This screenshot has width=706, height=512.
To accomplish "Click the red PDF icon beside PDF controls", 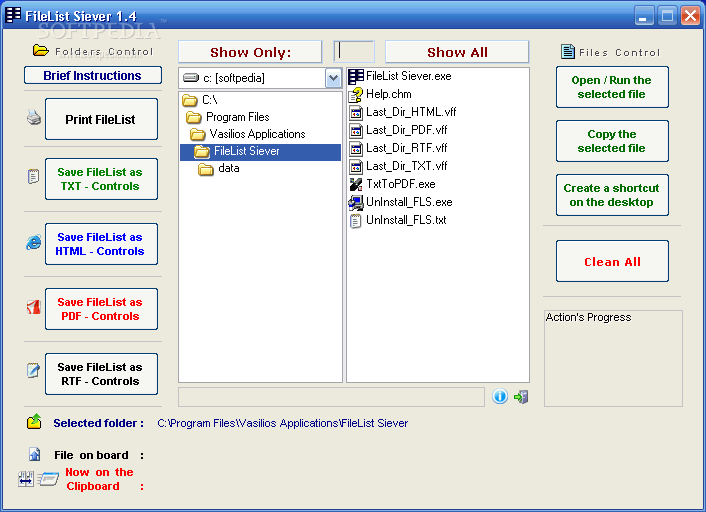I will (34, 307).
